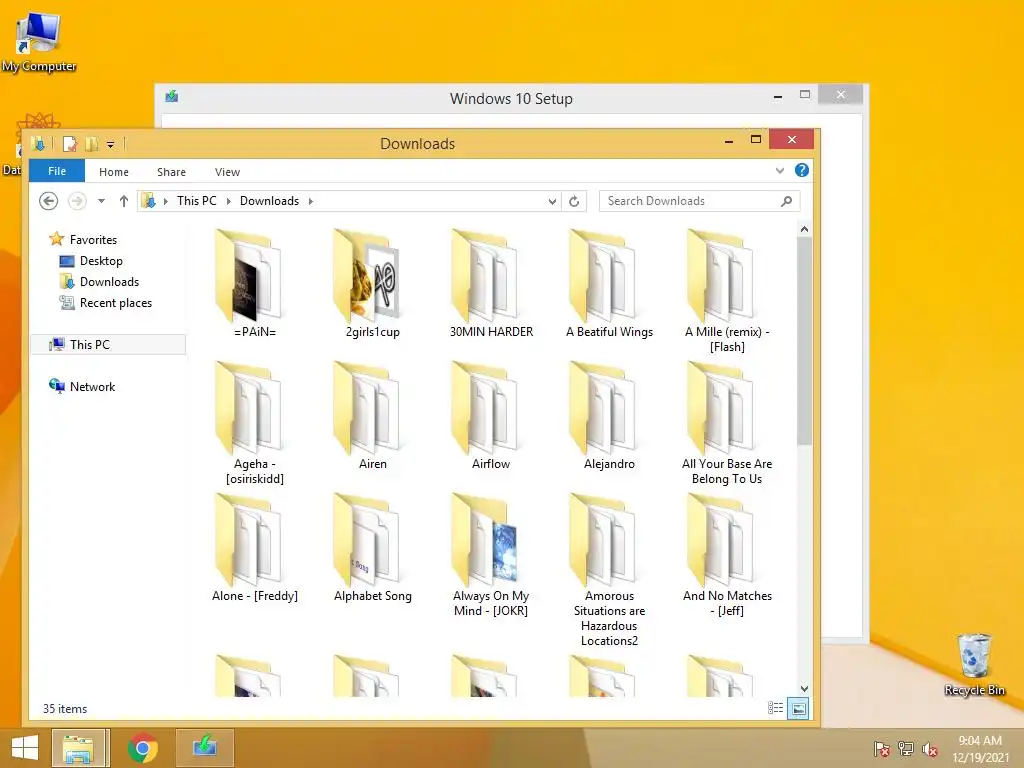Click Windows 10 Setup taskbar button
Image resolution: width=1024 pixels, height=768 pixels.
click(x=204, y=748)
